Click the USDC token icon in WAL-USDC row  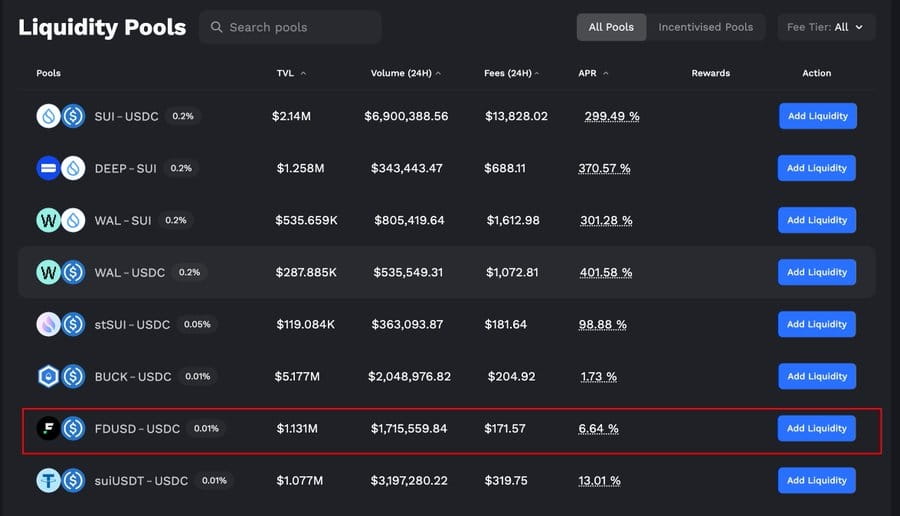(73, 272)
